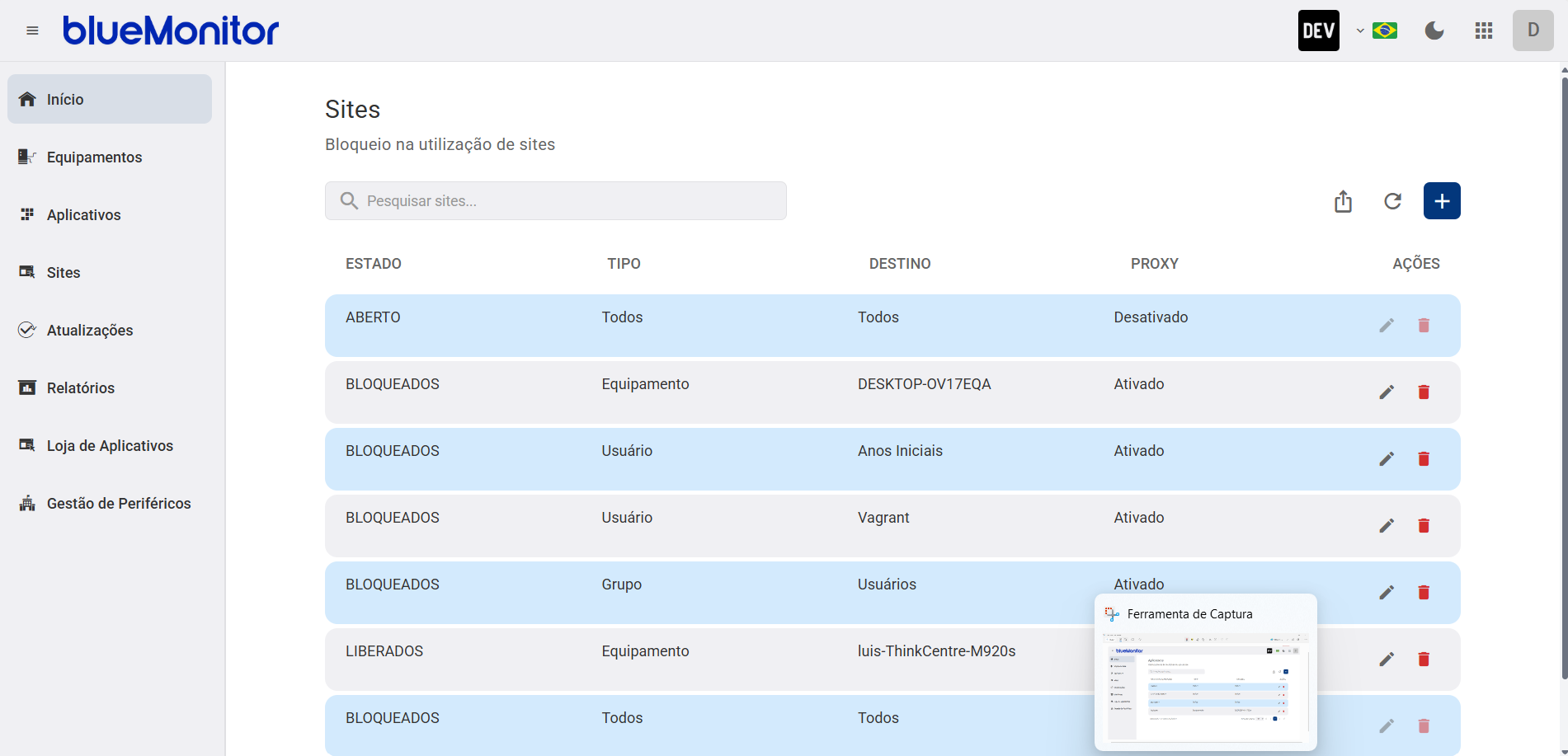Image resolution: width=1568 pixels, height=756 pixels.
Task: Refresh the sites list
Action: [x=1392, y=201]
